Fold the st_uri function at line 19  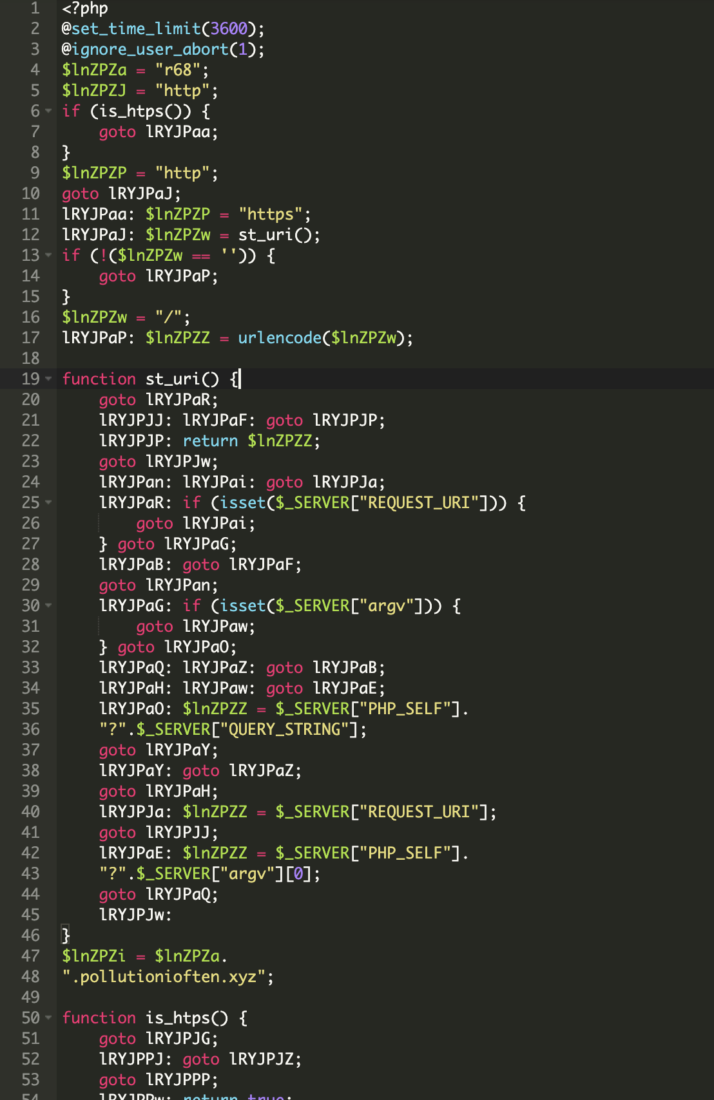(49, 379)
